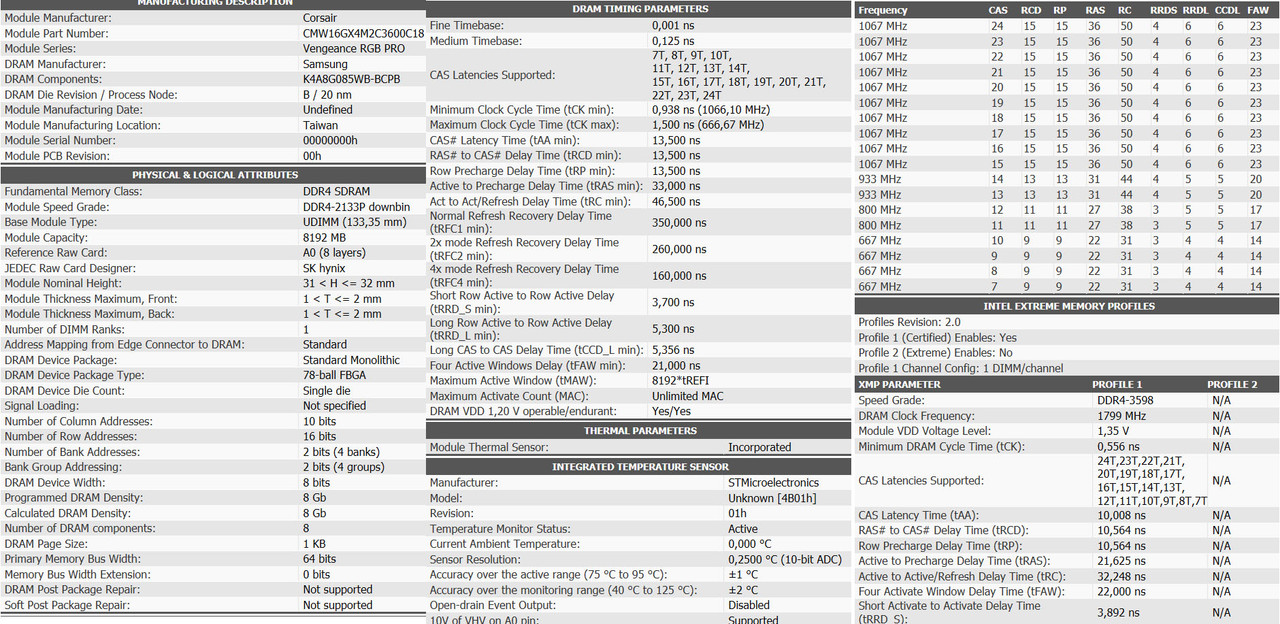This screenshot has height=624, width=1280.
Task: Click medium timebase '0,125 ns'
Action: pos(672,40)
